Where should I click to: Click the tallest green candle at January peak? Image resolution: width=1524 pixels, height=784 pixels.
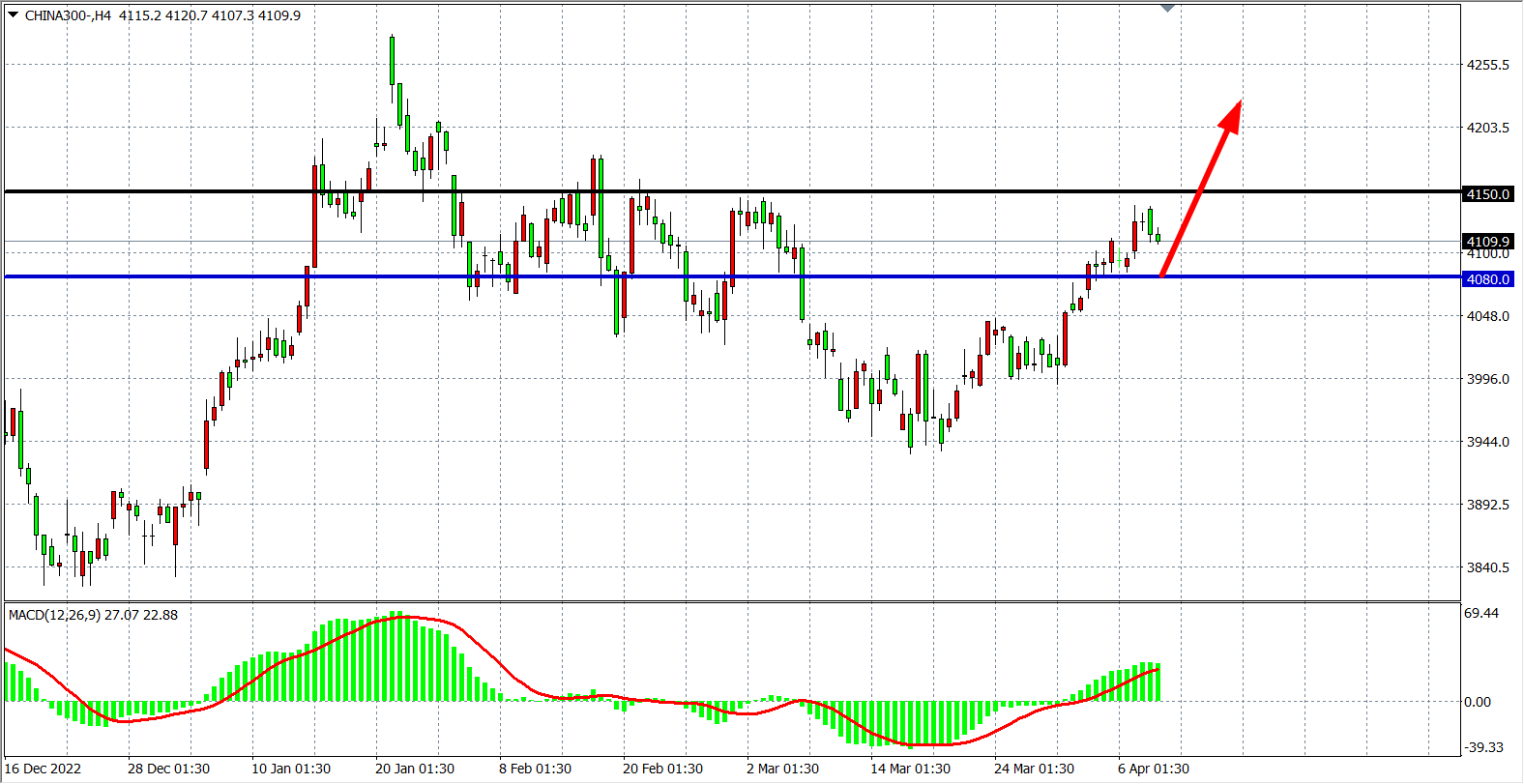tap(392, 61)
